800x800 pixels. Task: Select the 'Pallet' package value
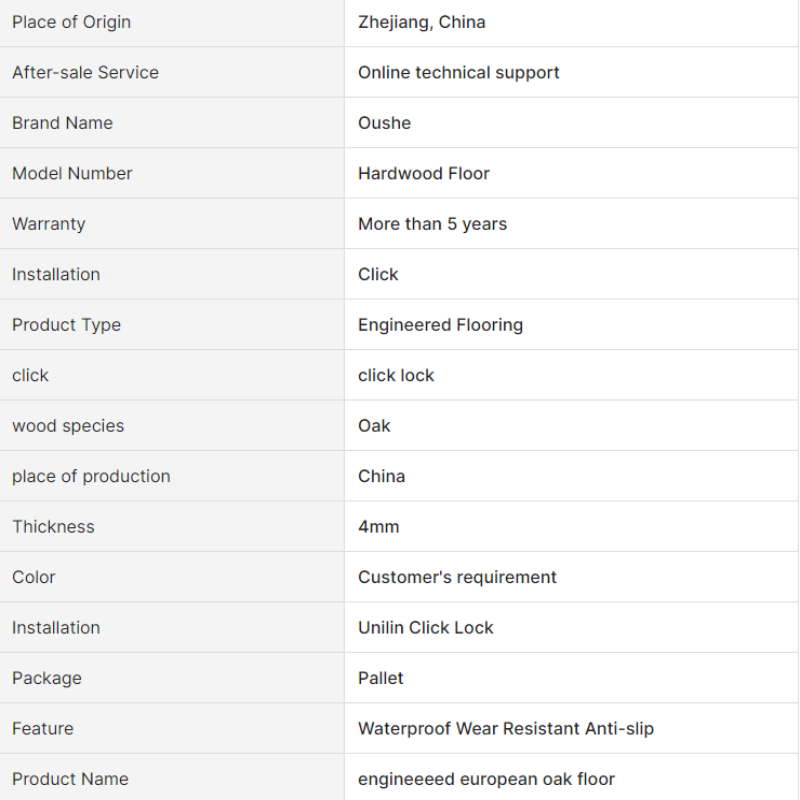coord(380,678)
